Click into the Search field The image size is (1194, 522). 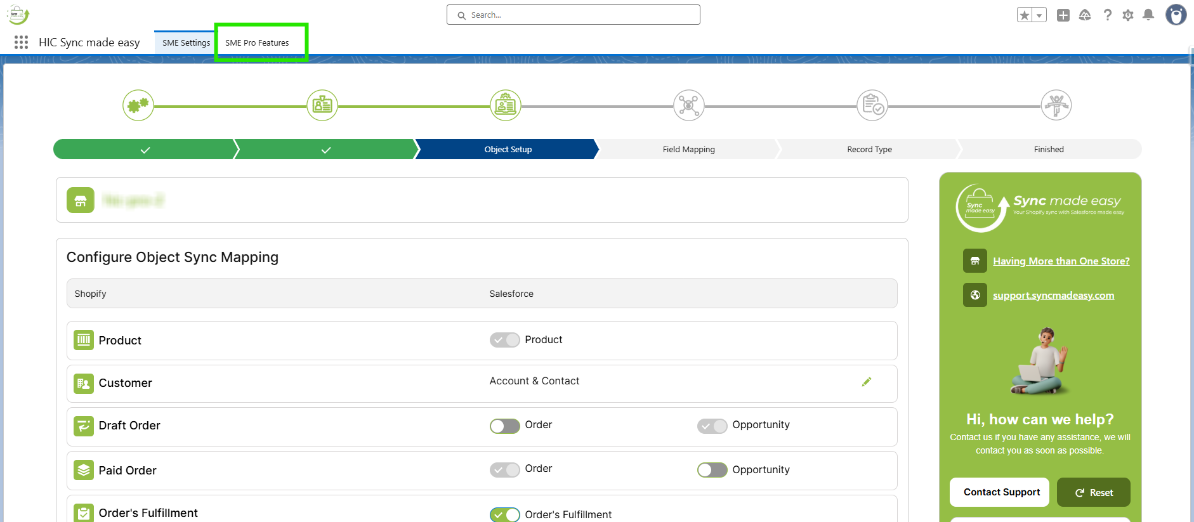point(573,14)
